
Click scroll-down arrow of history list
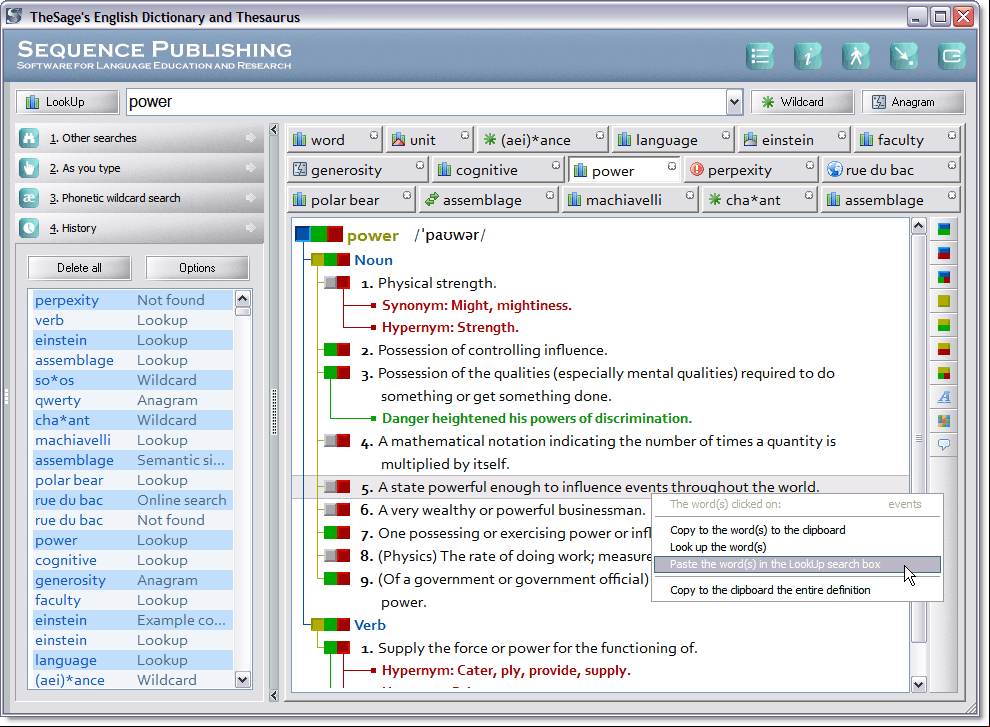tap(242, 680)
